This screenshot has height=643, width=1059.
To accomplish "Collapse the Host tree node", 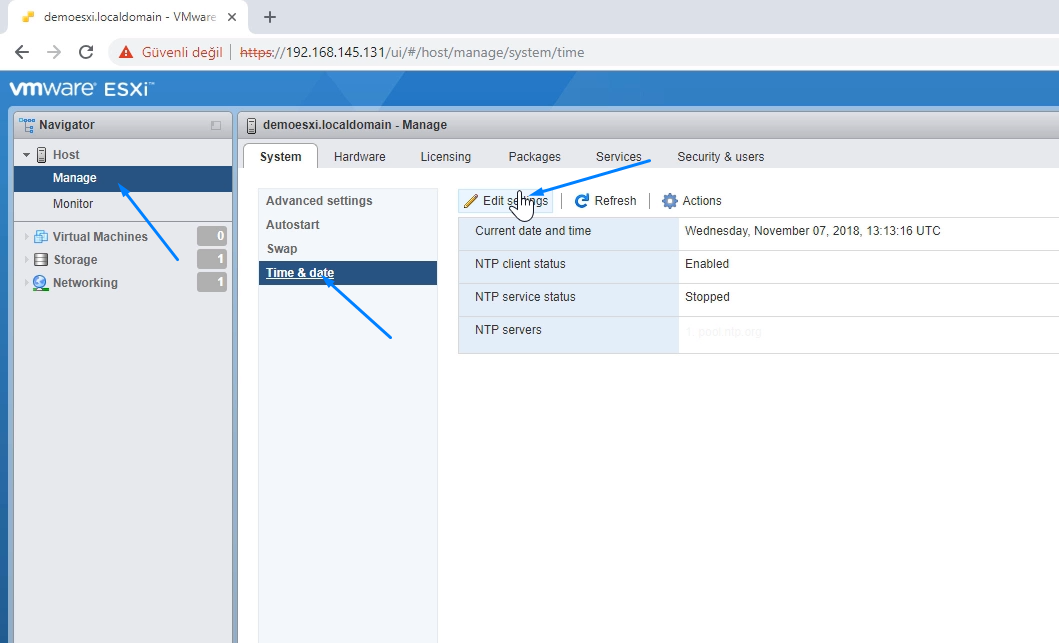I will point(26,155).
